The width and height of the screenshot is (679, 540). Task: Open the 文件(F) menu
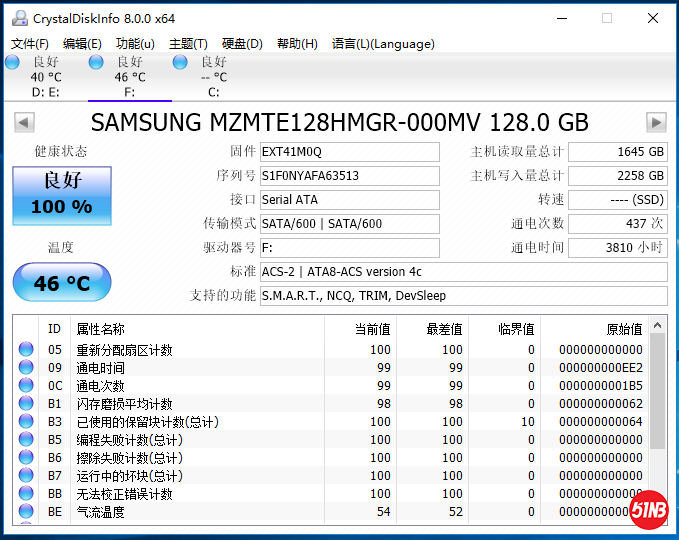click(x=30, y=44)
